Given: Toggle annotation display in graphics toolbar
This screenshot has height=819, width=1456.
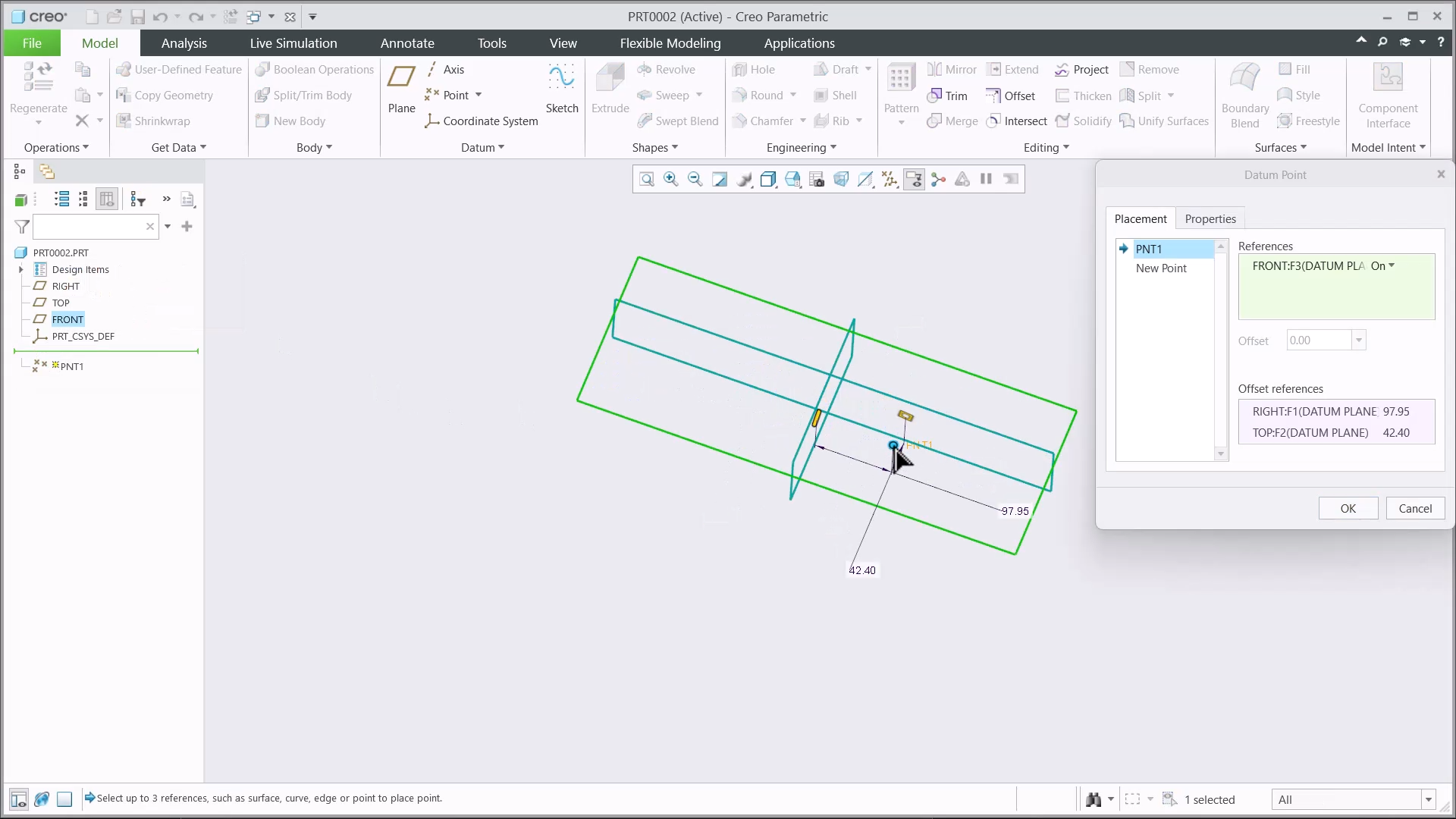Looking at the screenshot, I should 914,180.
